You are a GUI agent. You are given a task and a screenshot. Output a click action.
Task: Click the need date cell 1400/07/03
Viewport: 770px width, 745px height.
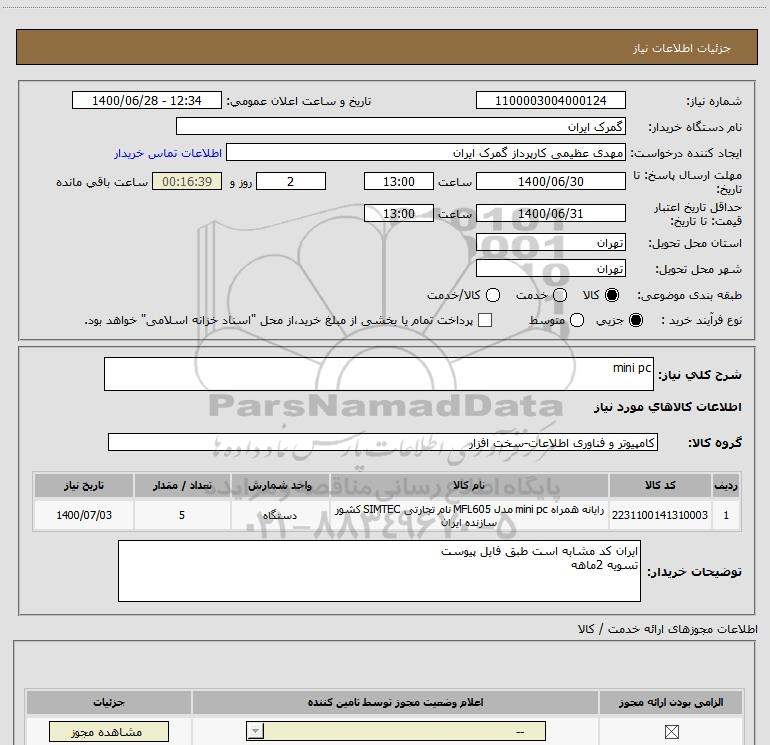point(84,515)
